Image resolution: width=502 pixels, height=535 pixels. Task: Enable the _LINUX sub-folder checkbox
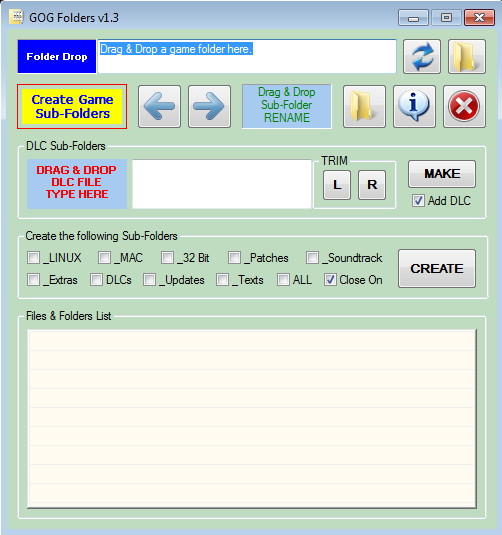33,258
